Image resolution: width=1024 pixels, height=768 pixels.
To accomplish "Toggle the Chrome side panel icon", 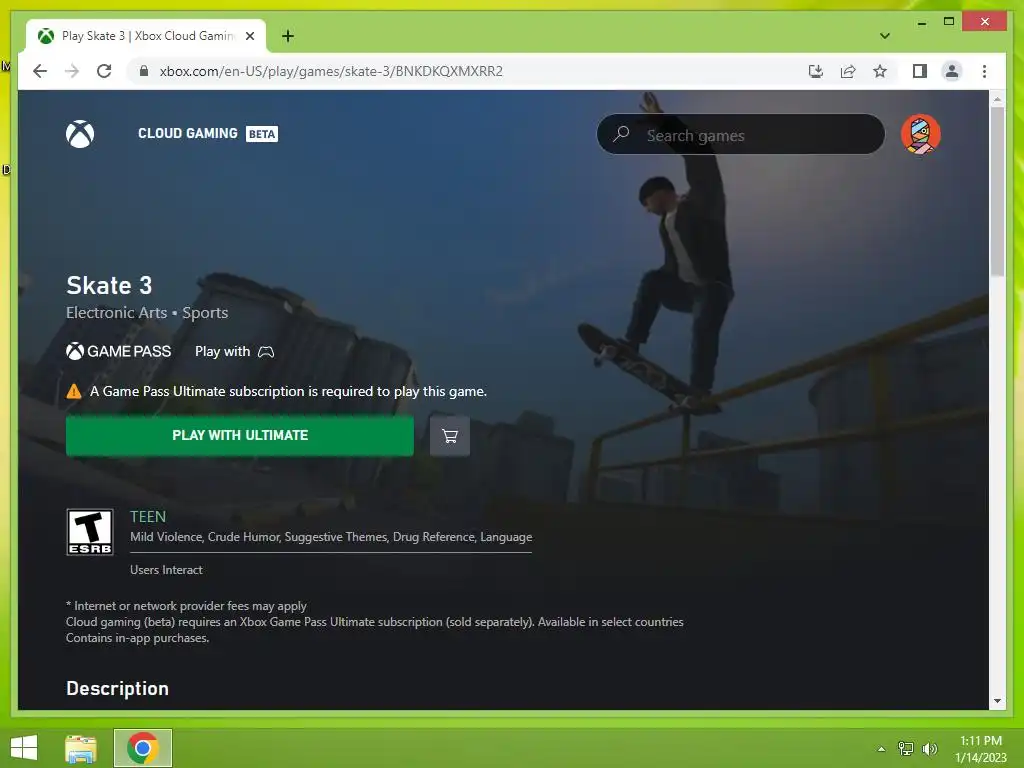I will [920, 71].
